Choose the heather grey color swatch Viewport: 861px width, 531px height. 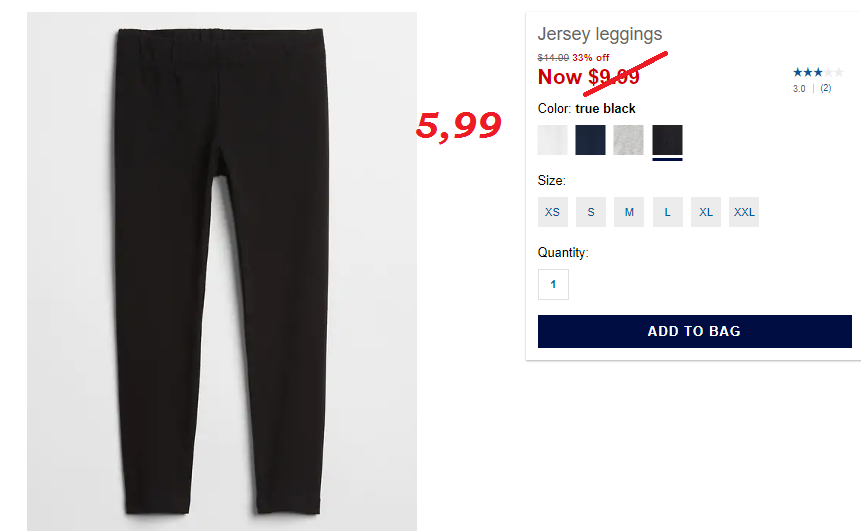[x=628, y=140]
